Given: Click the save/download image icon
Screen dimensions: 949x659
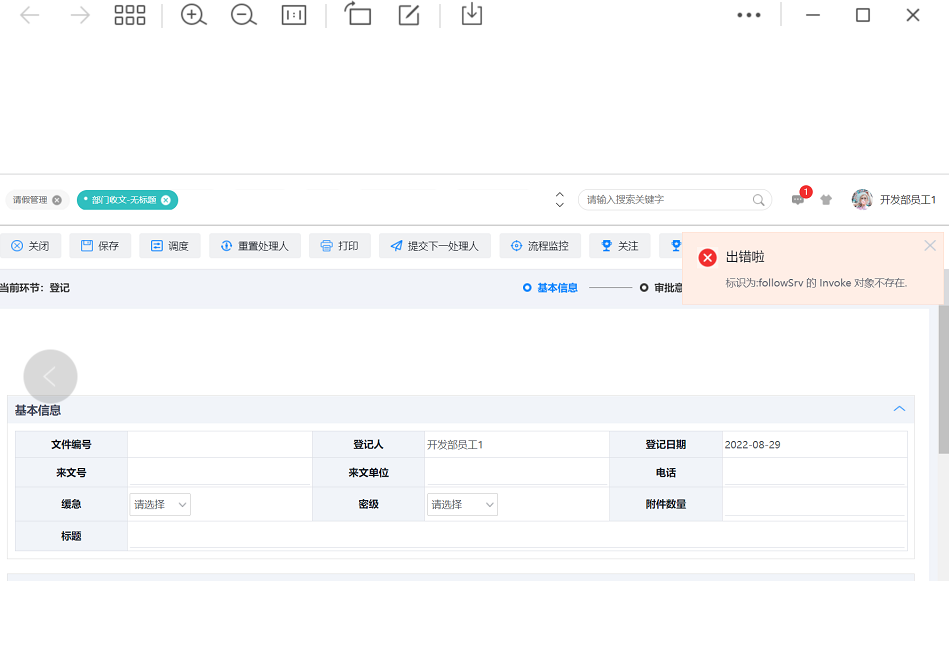Looking at the screenshot, I should click(471, 15).
